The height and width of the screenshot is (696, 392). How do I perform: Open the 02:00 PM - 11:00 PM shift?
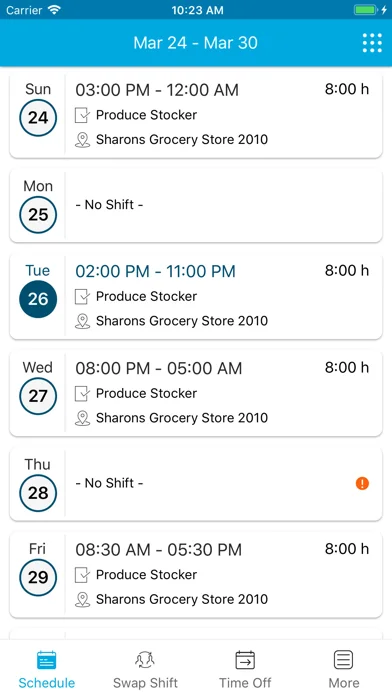[196, 297]
